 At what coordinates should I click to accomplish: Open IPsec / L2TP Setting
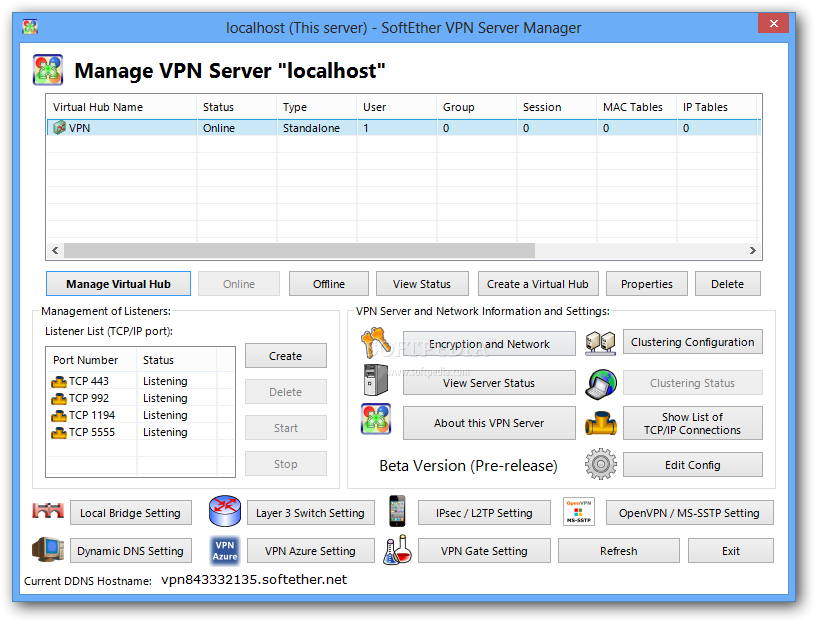(484, 513)
